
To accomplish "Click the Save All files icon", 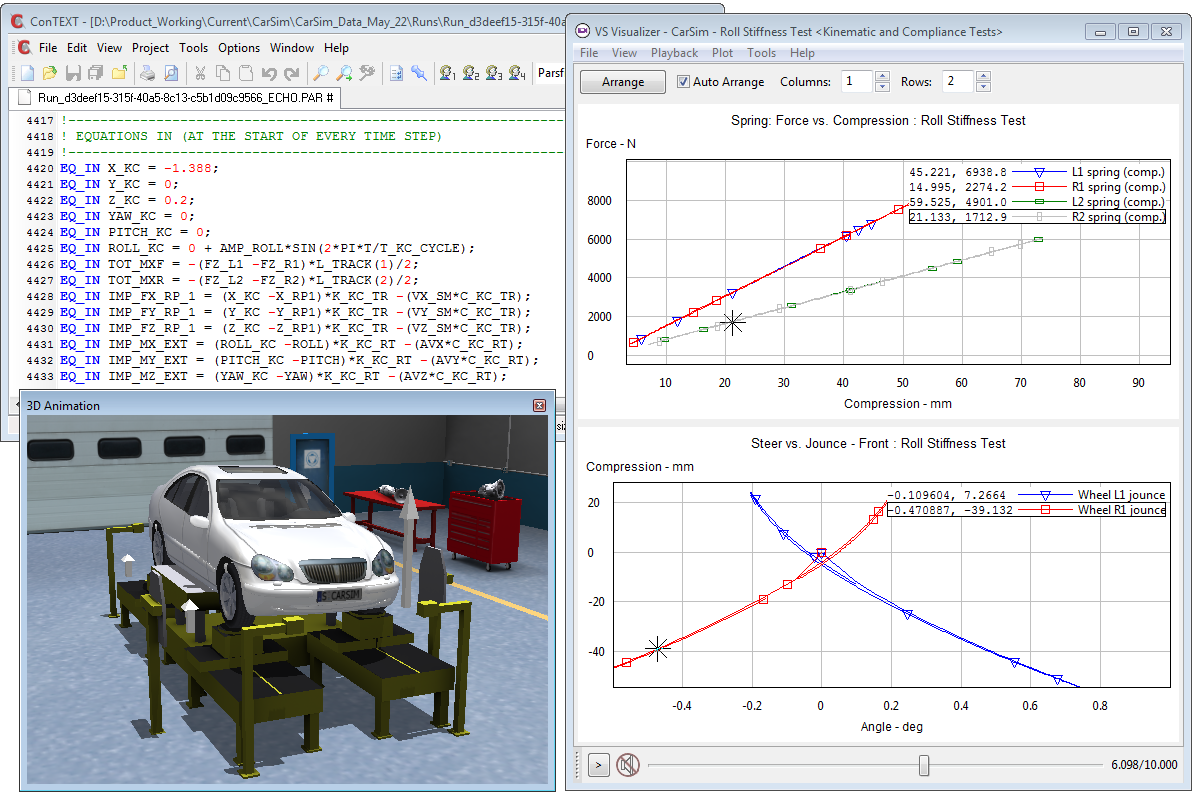I will 96,73.
